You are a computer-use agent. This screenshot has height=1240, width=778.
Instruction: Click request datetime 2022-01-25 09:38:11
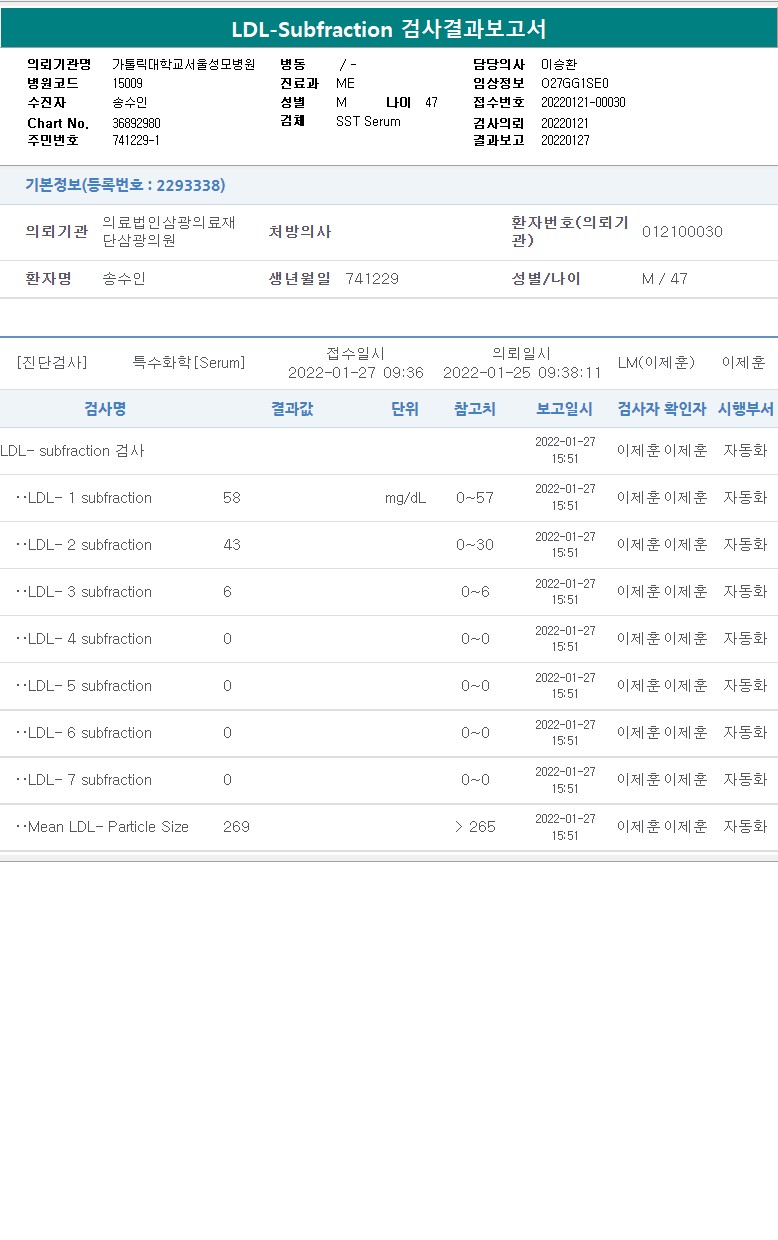pyautogui.click(x=522, y=372)
